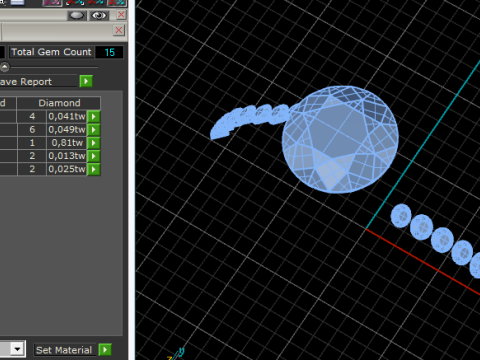
Task: Click green arrow for 0,013tw row
Action: coord(94,156)
